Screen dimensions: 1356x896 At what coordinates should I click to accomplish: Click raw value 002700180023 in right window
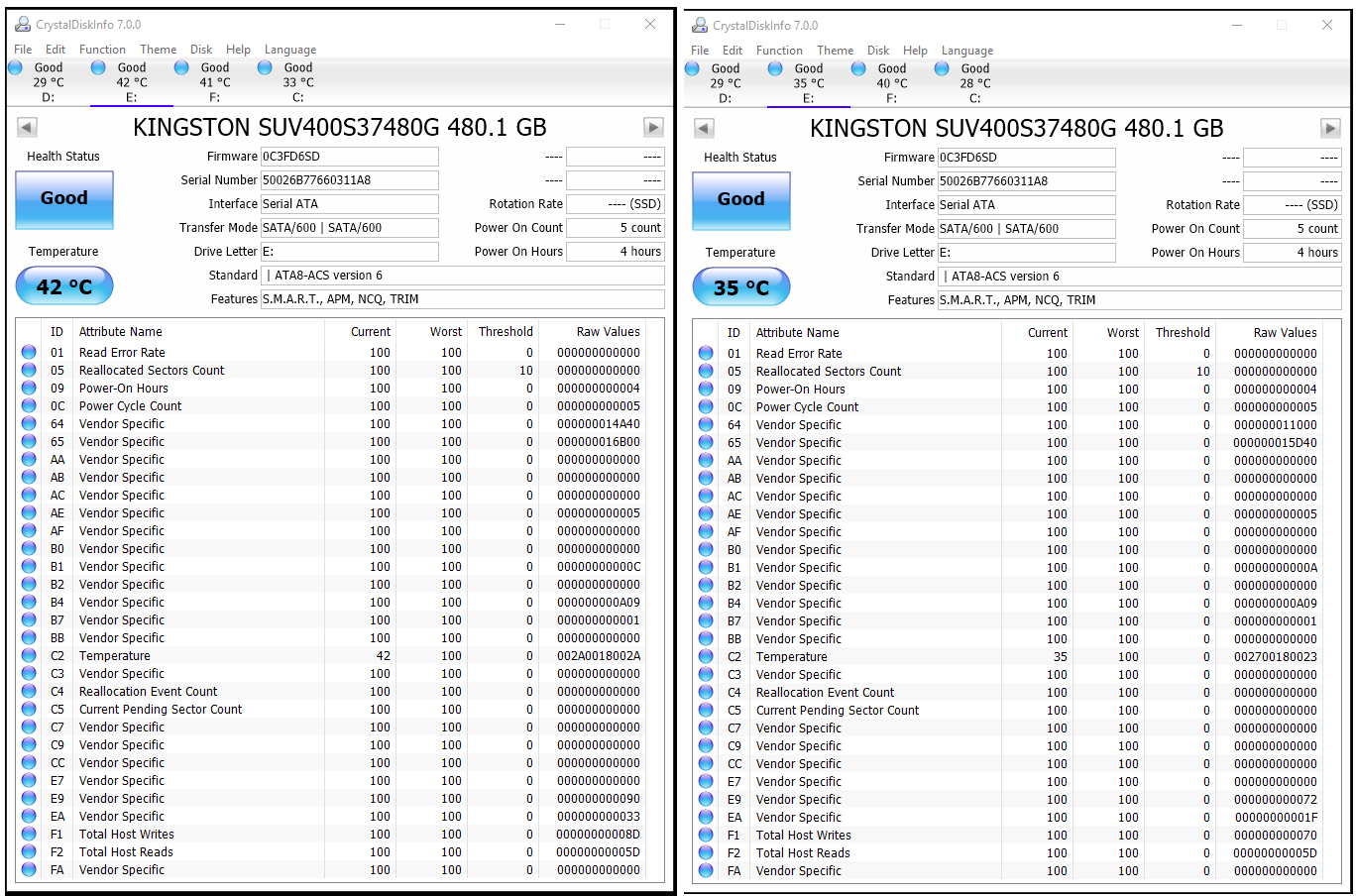tap(1276, 656)
